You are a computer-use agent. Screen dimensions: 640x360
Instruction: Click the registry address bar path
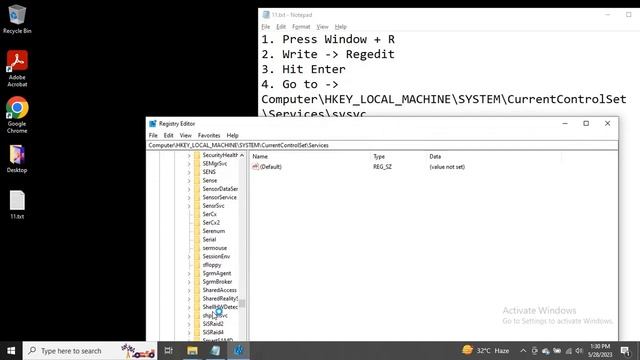point(382,145)
